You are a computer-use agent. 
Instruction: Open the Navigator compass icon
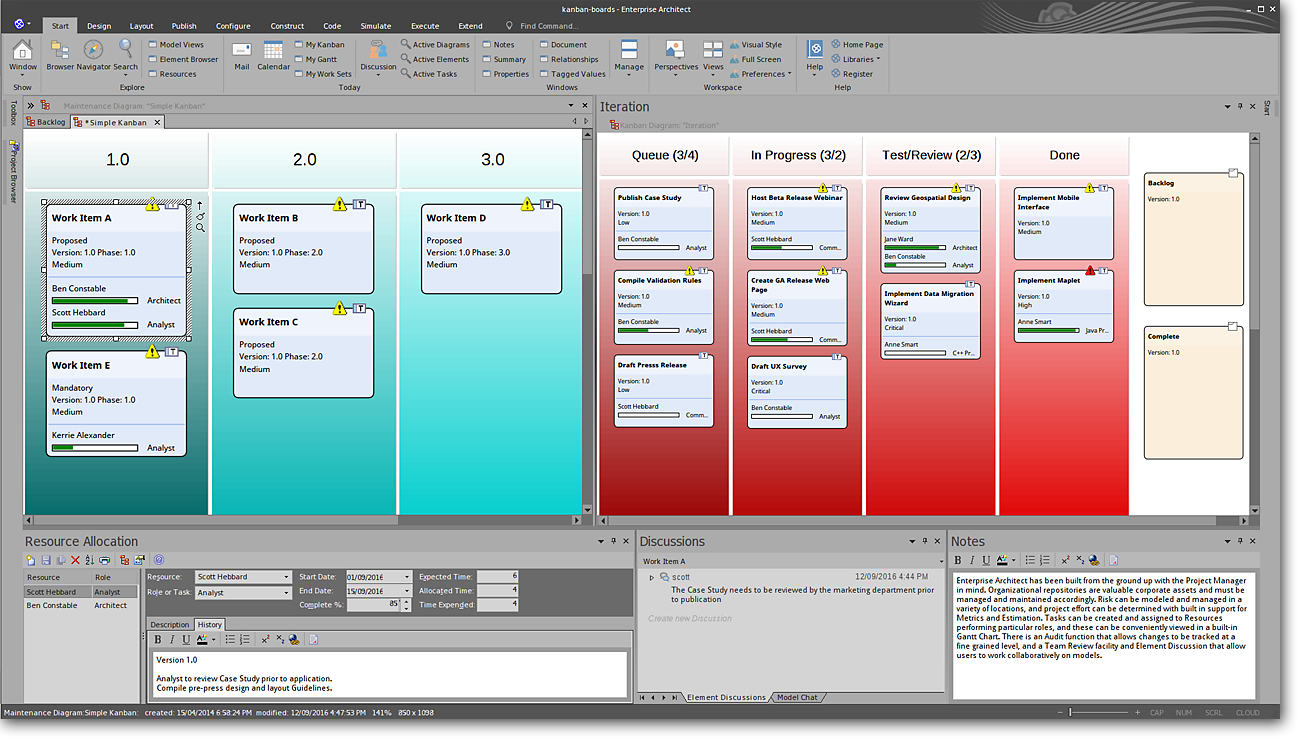(93, 50)
